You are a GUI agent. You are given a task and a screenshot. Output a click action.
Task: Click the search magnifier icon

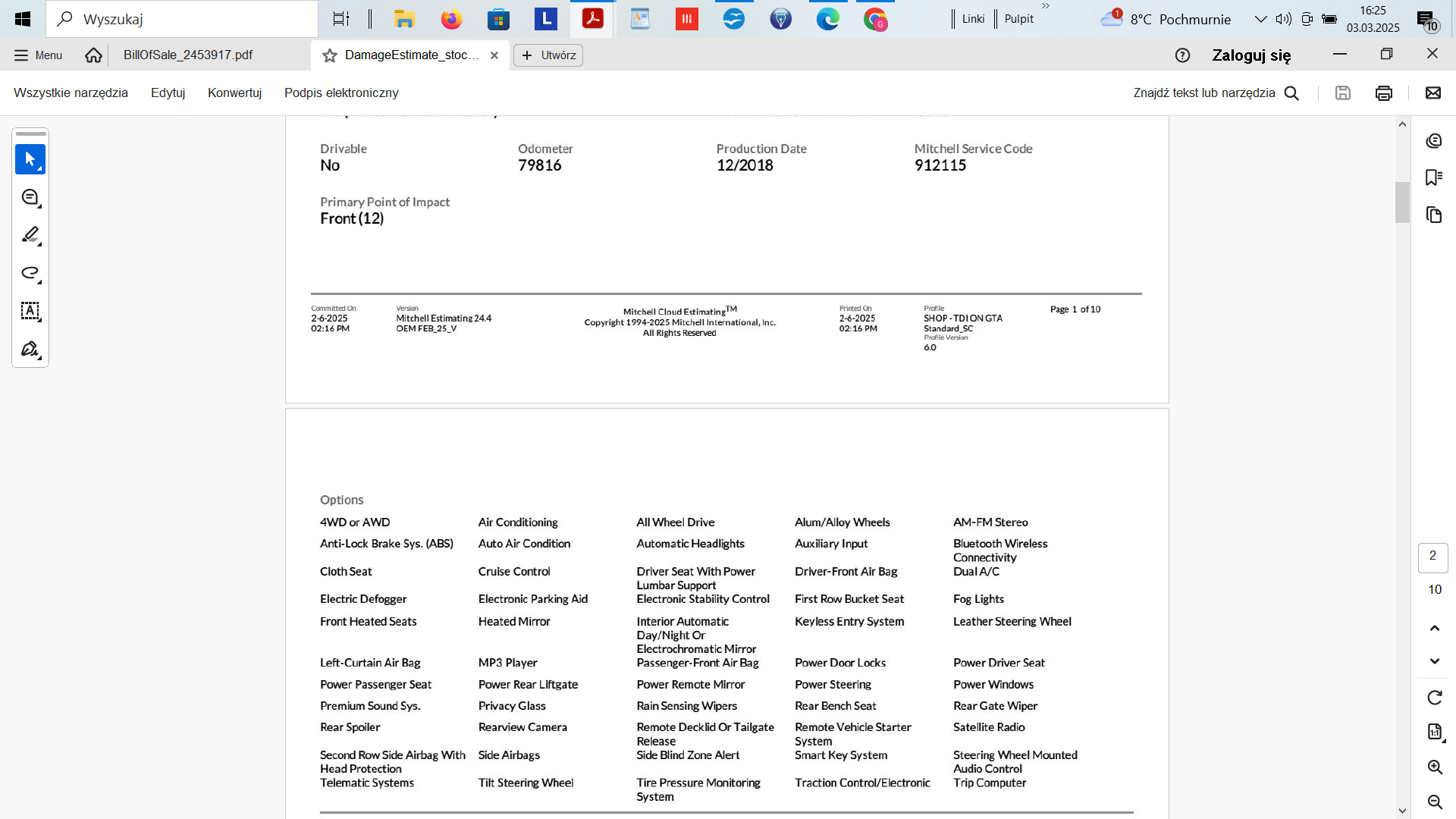(1291, 93)
